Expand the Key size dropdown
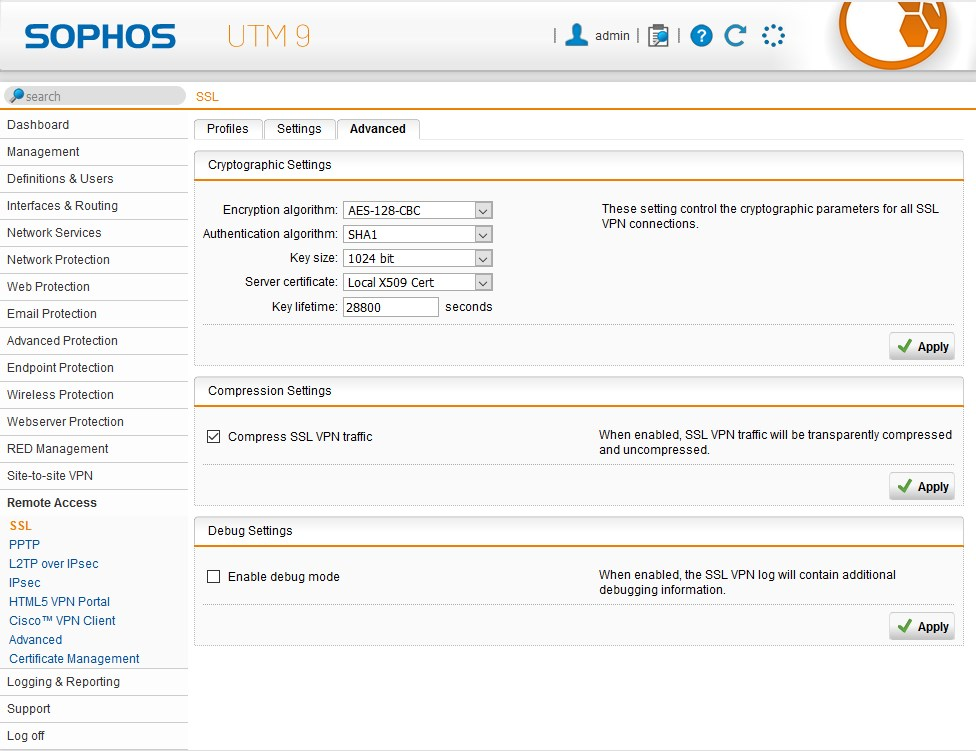This screenshot has height=751, width=976. pos(483,259)
